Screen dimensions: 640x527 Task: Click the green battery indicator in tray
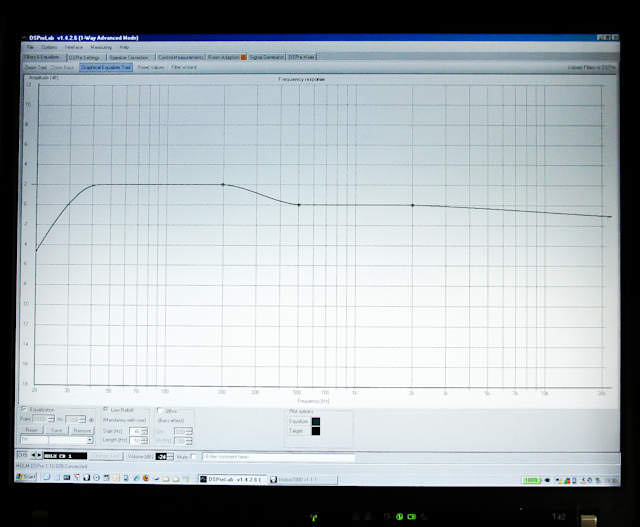pyautogui.click(x=531, y=480)
